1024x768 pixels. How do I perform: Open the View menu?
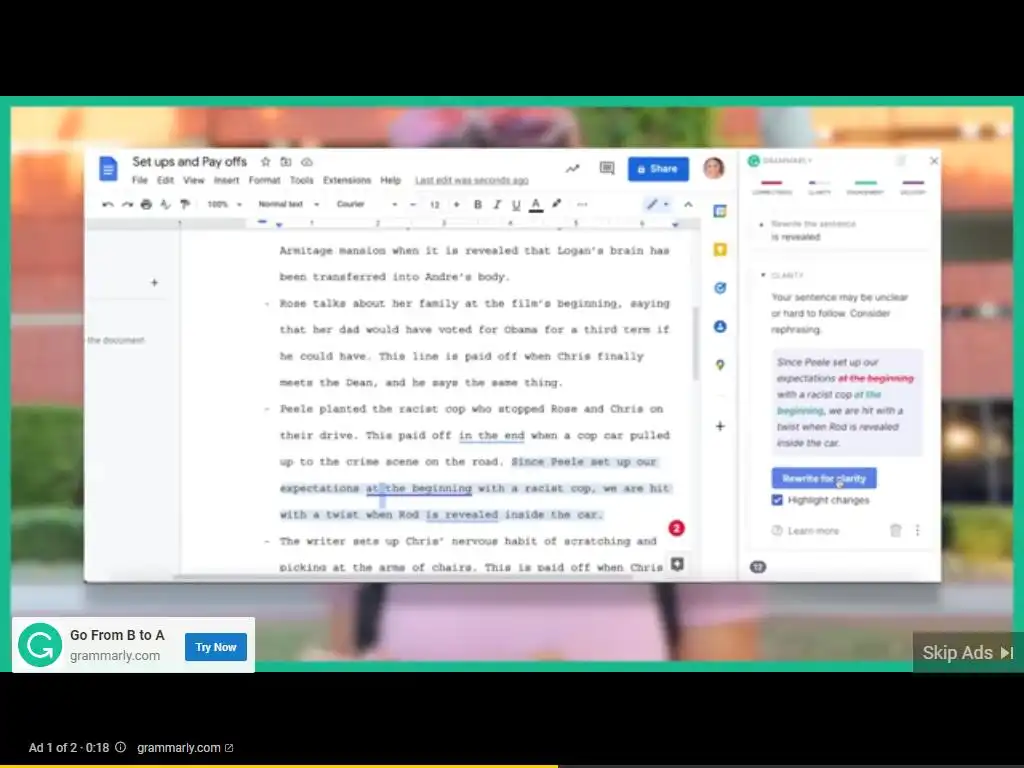[193, 180]
